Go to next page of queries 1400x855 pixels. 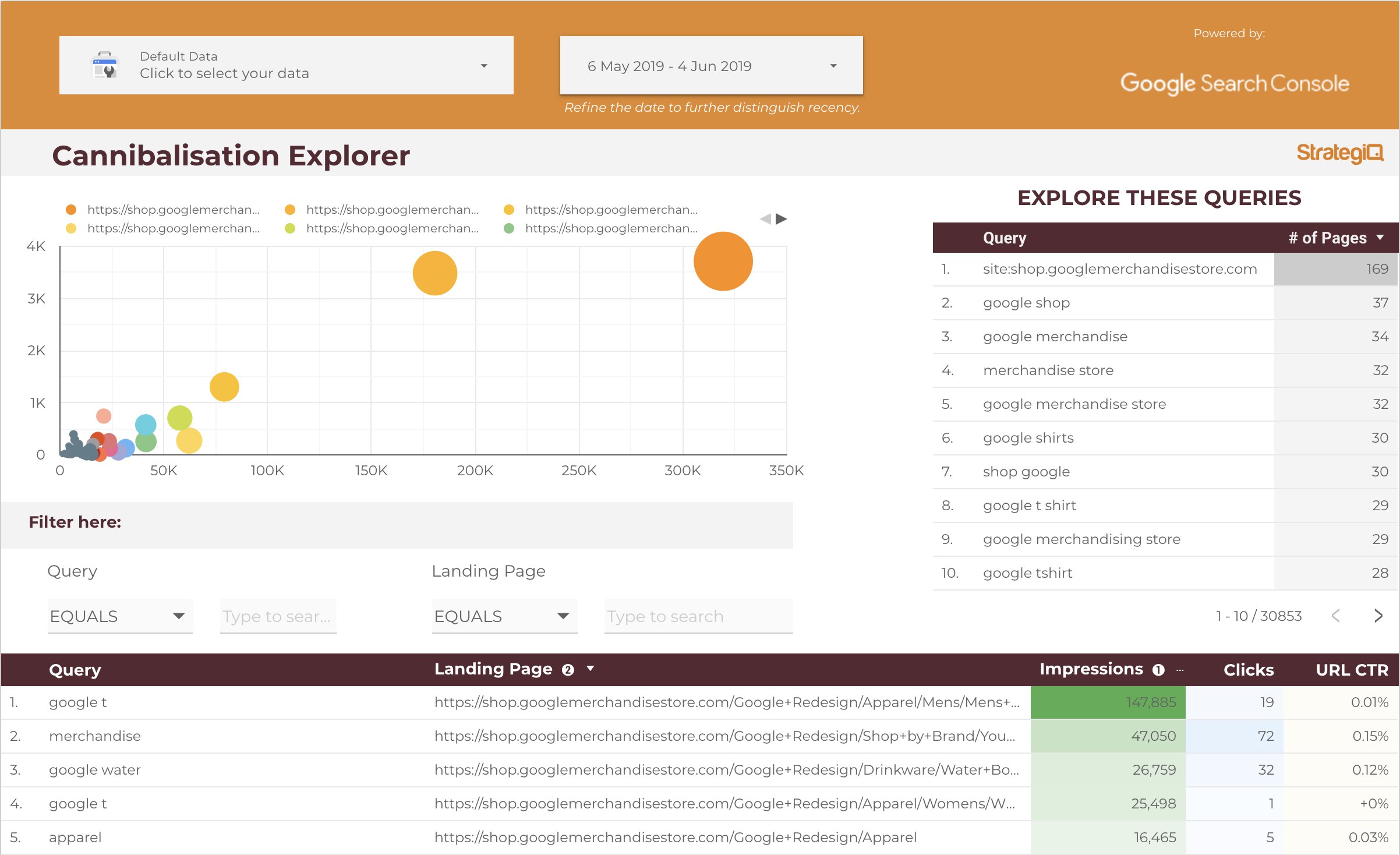pyautogui.click(x=1378, y=616)
